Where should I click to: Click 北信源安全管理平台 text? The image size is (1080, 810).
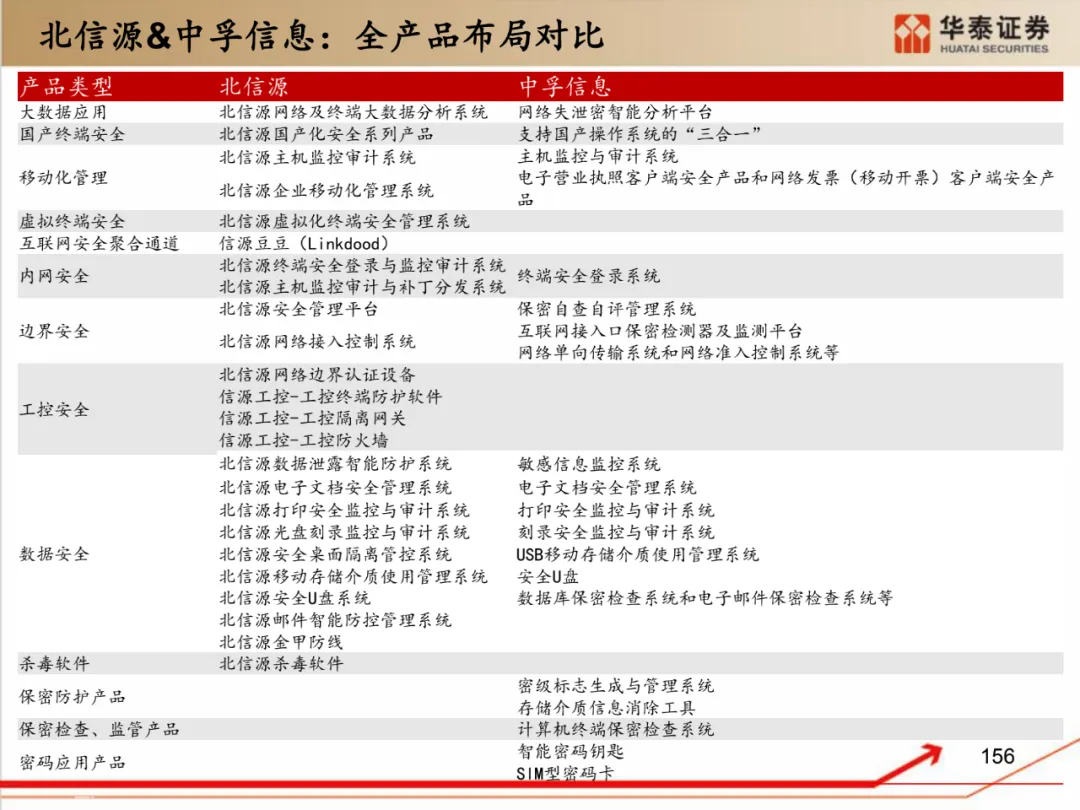point(299,309)
